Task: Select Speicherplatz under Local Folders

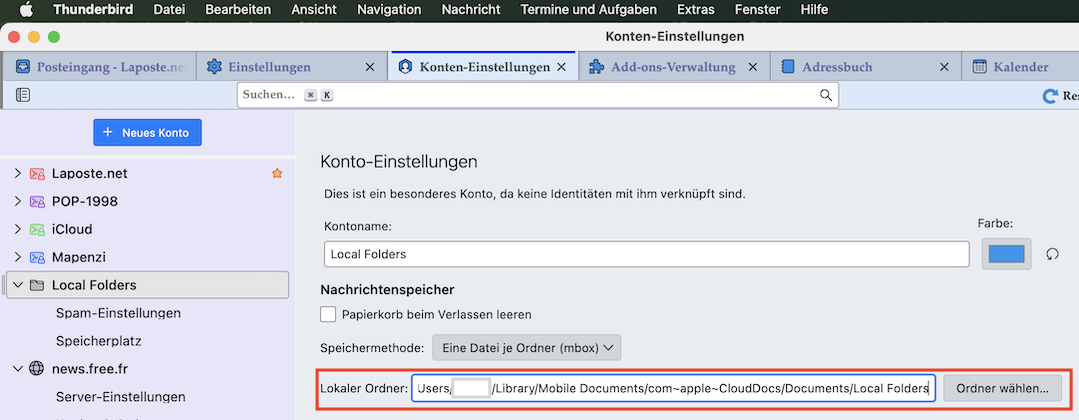Action: pos(99,341)
